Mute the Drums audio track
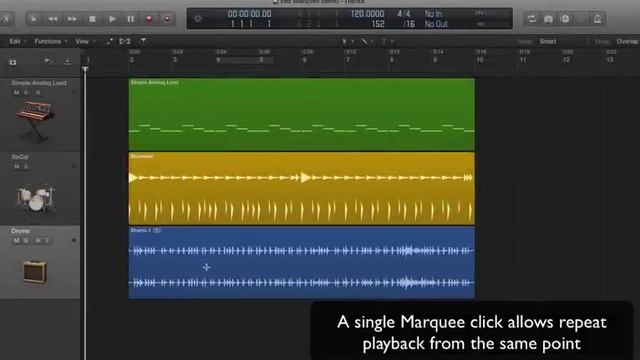Viewport: 640px width, 360px height. [16, 240]
